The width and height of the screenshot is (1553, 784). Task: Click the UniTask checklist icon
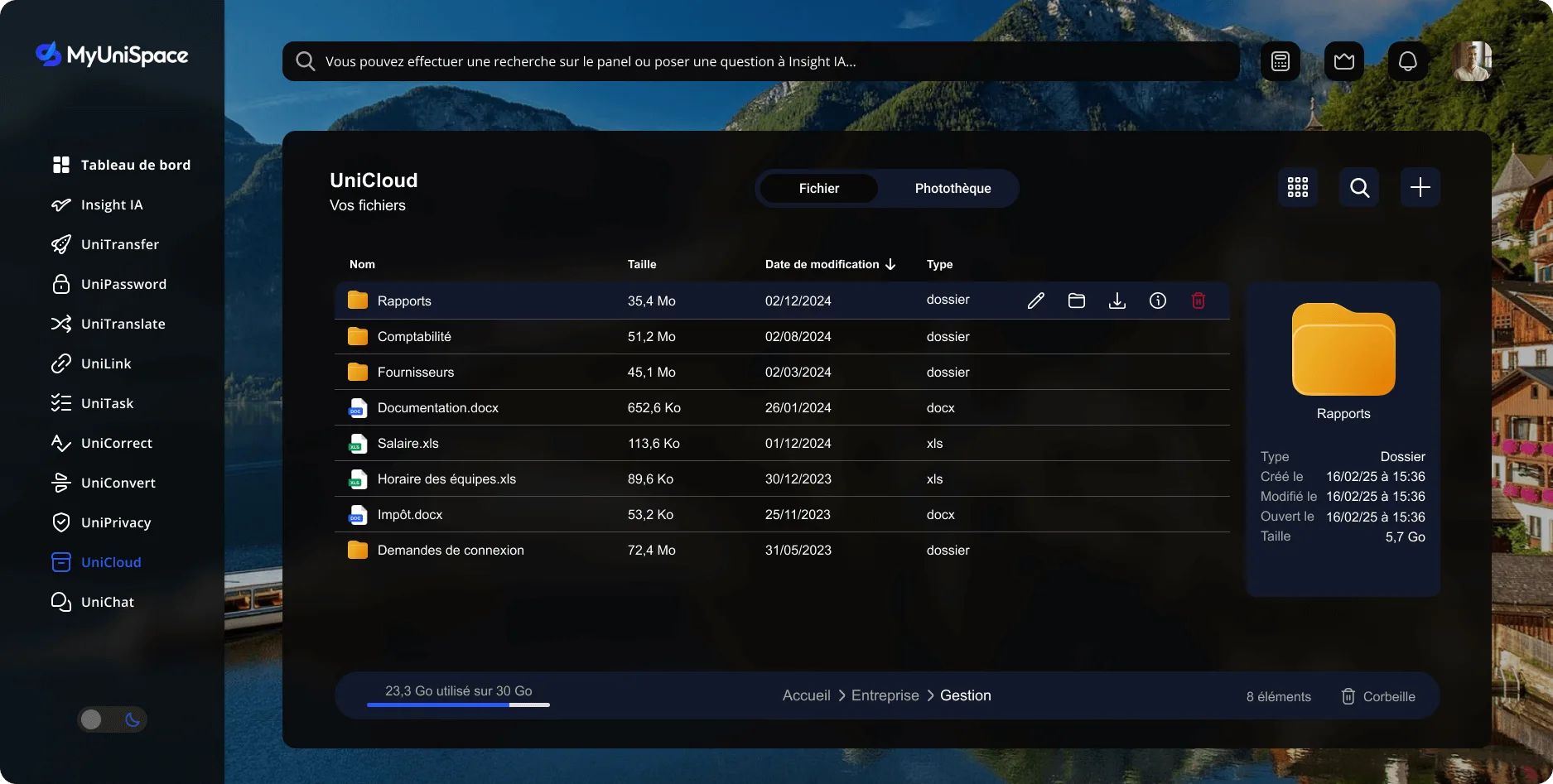(61, 403)
